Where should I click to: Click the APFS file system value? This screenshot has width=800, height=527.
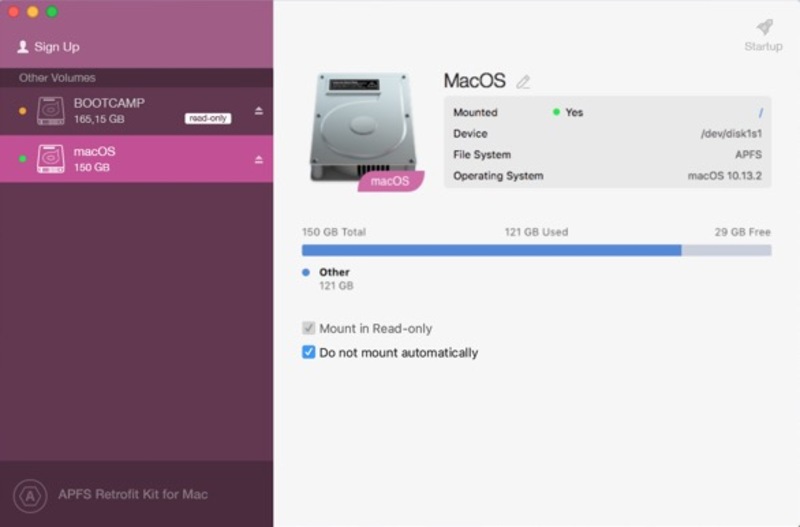tap(748, 155)
